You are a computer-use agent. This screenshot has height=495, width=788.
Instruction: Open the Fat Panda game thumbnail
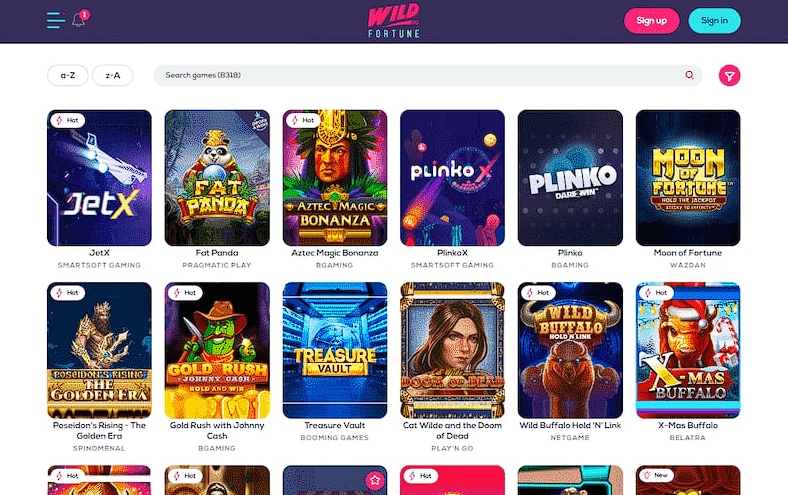217,178
